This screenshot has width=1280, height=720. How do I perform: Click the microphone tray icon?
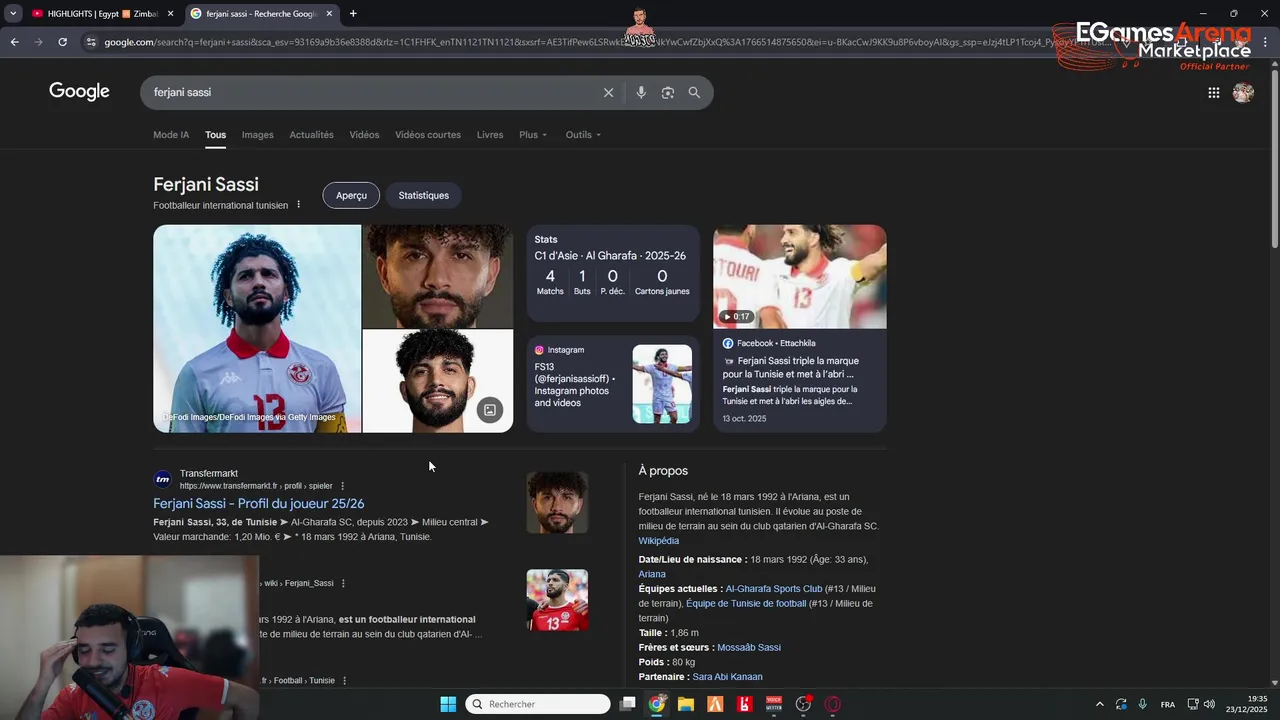(1142, 704)
